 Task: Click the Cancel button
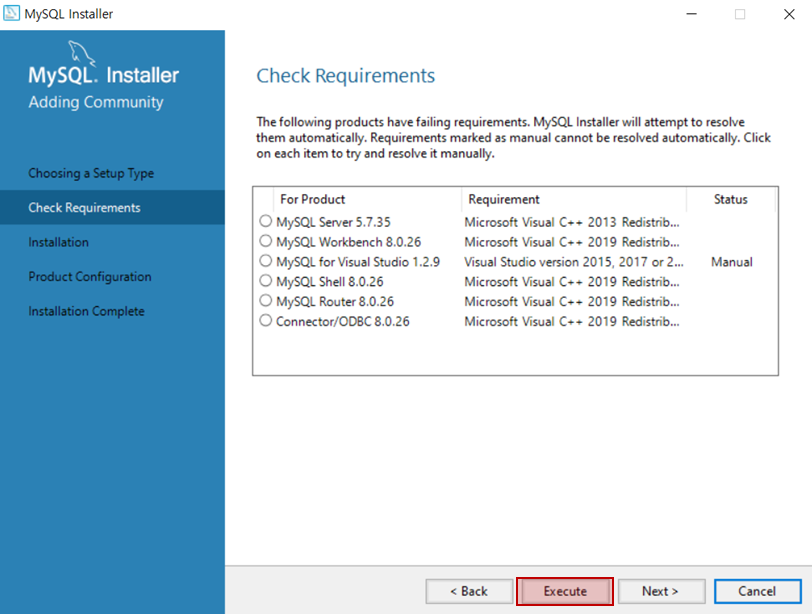(758, 591)
